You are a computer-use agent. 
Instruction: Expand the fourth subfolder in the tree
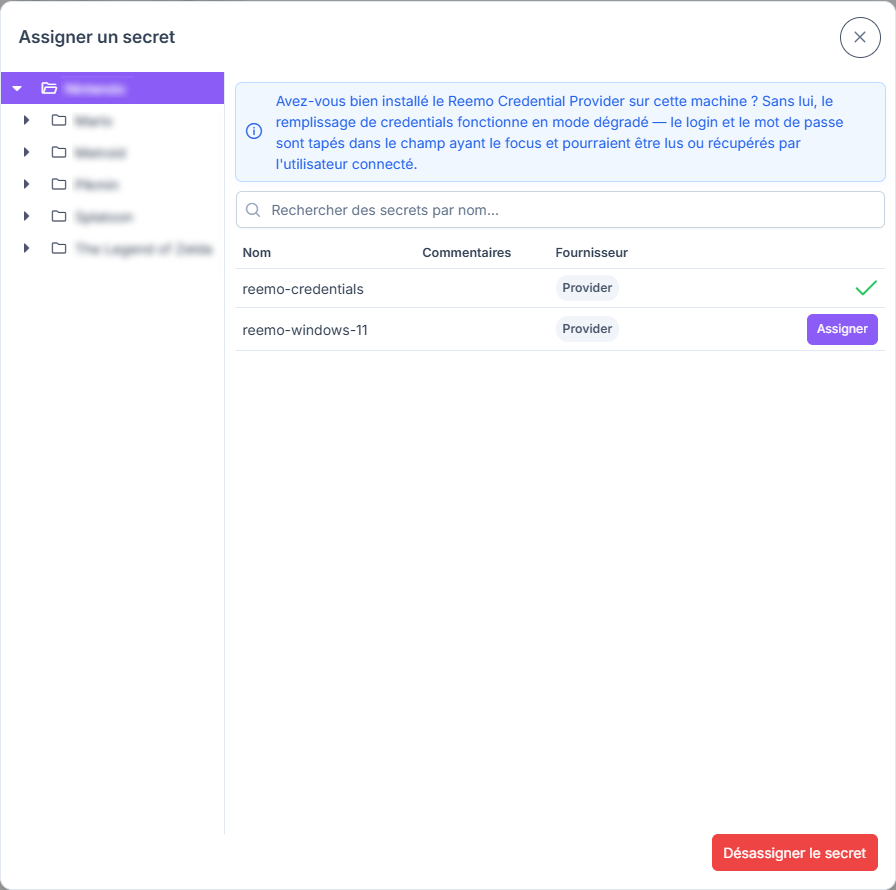click(26, 216)
